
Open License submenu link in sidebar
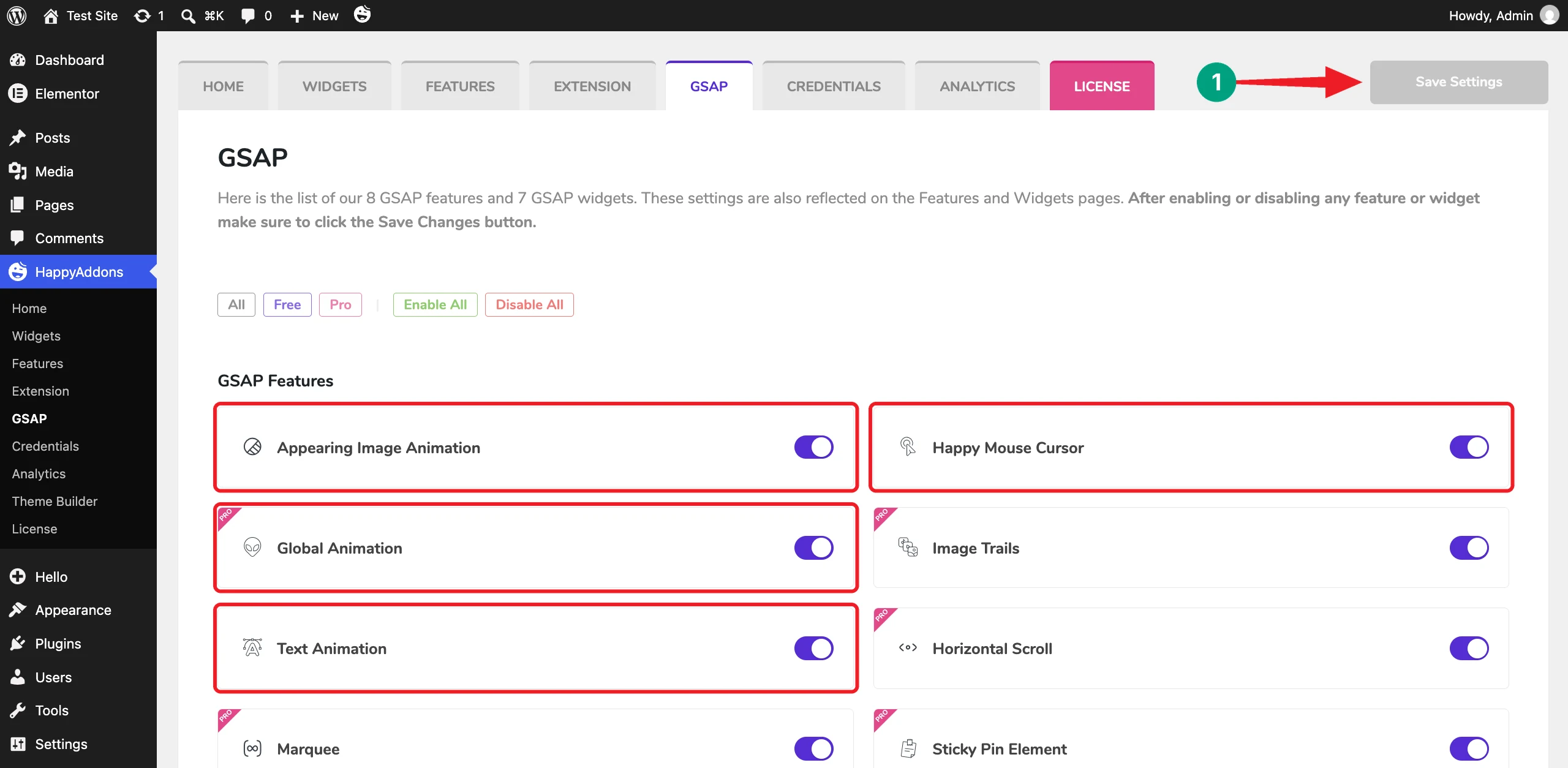point(34,529)
